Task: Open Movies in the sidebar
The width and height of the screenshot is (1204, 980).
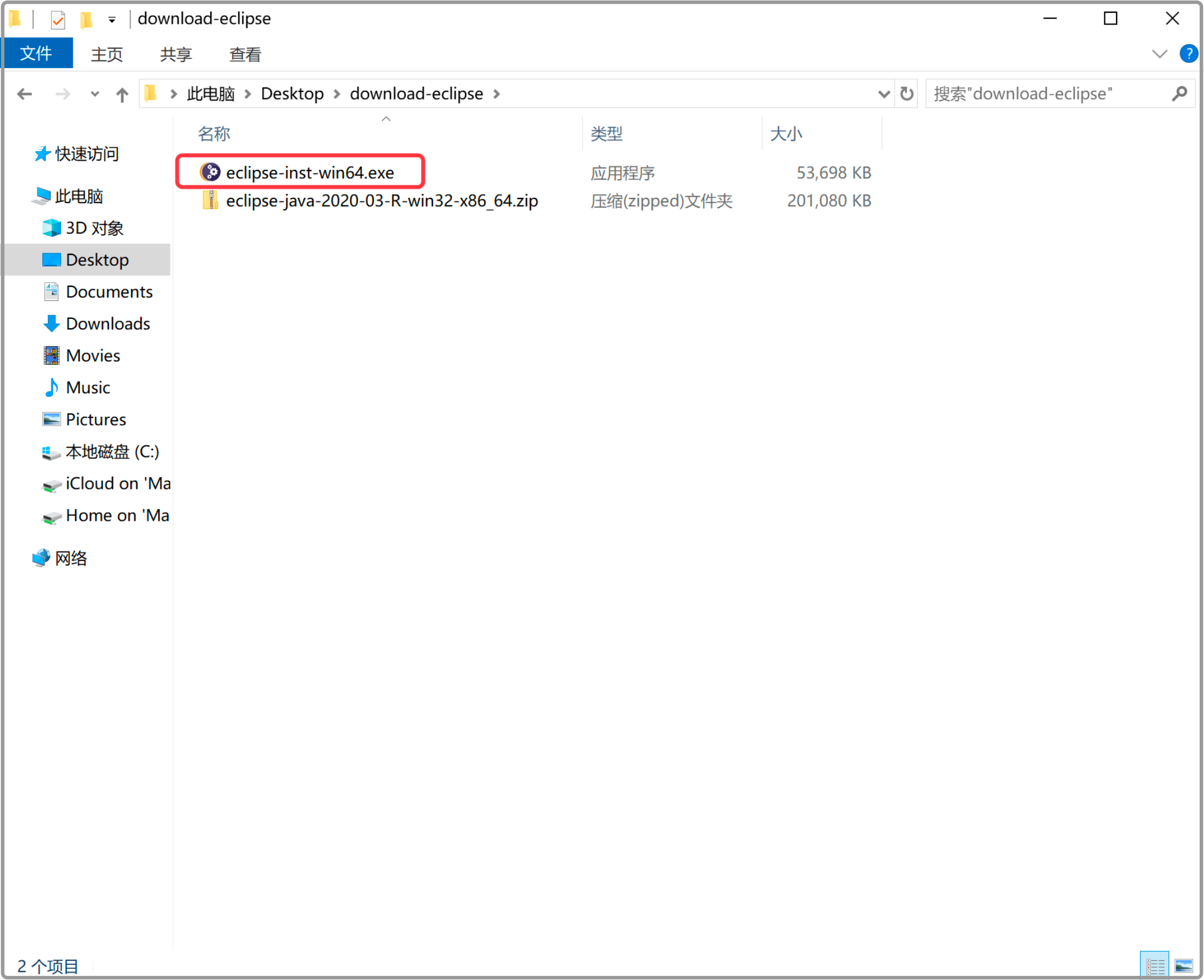Action: 93,356
